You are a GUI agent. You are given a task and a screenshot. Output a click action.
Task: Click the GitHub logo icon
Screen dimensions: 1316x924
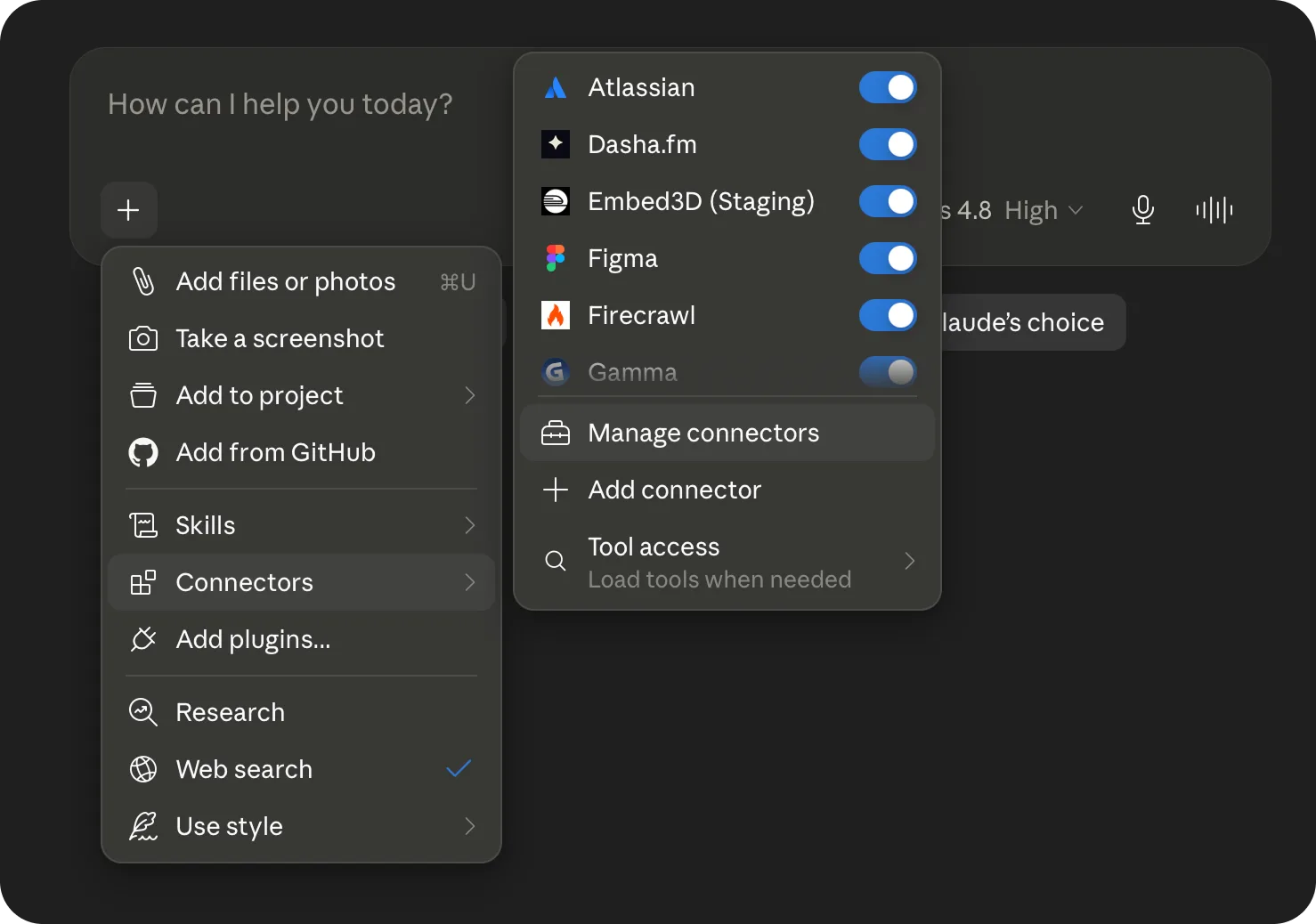click(x=143, y=452)
